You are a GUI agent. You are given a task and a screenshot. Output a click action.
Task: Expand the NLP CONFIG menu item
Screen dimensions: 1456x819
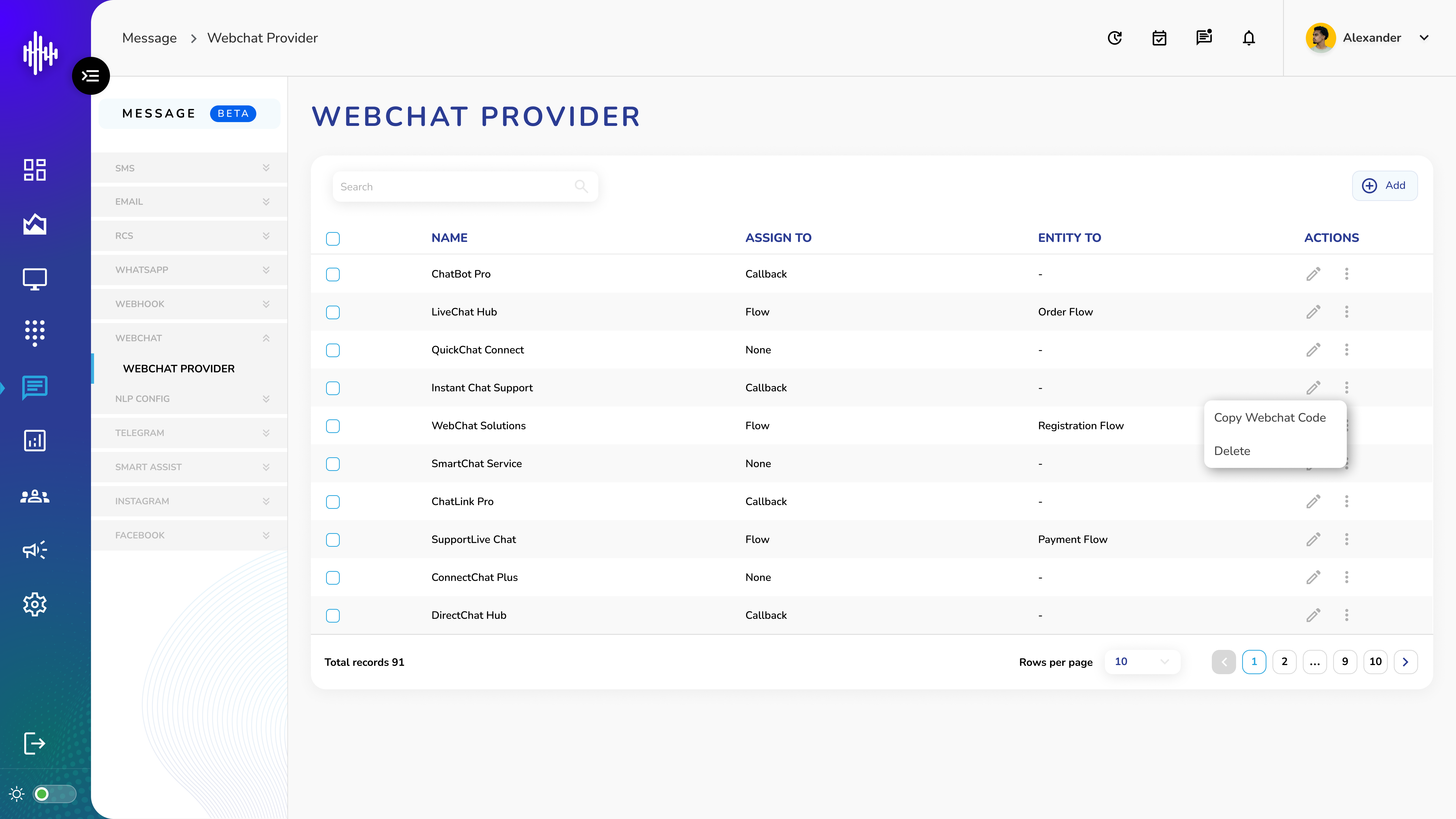pos(189,399)
